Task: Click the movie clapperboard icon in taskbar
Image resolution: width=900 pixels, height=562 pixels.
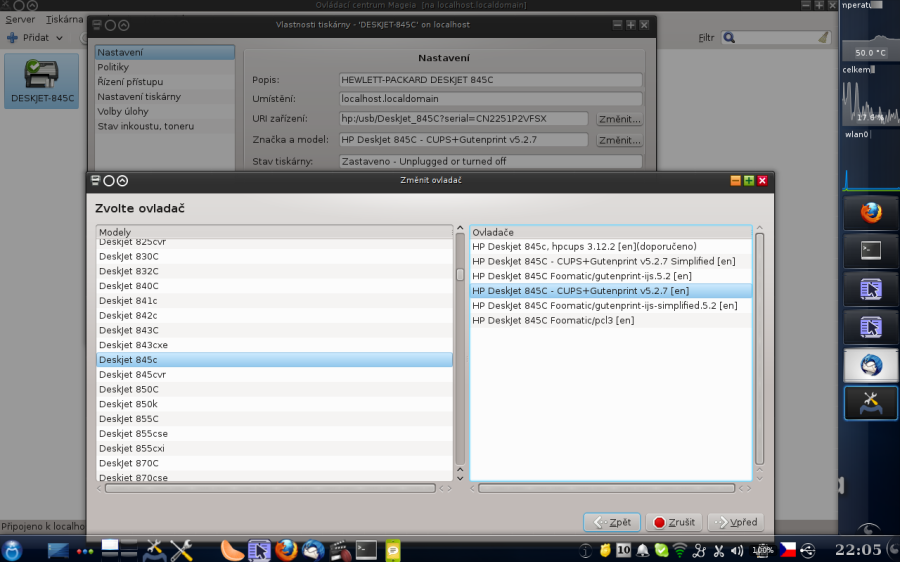Action: [x=339, y=550]
